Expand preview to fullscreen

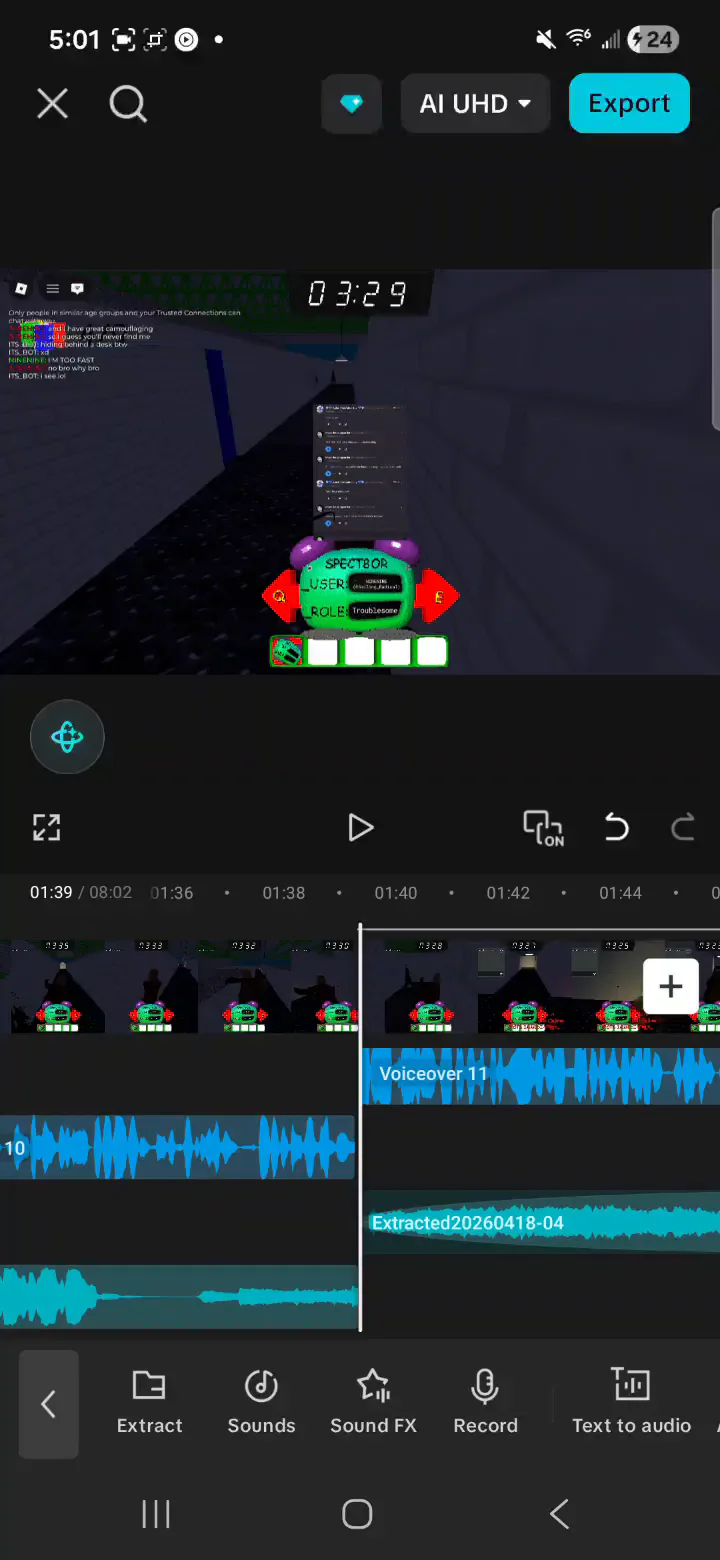(47, 828)
